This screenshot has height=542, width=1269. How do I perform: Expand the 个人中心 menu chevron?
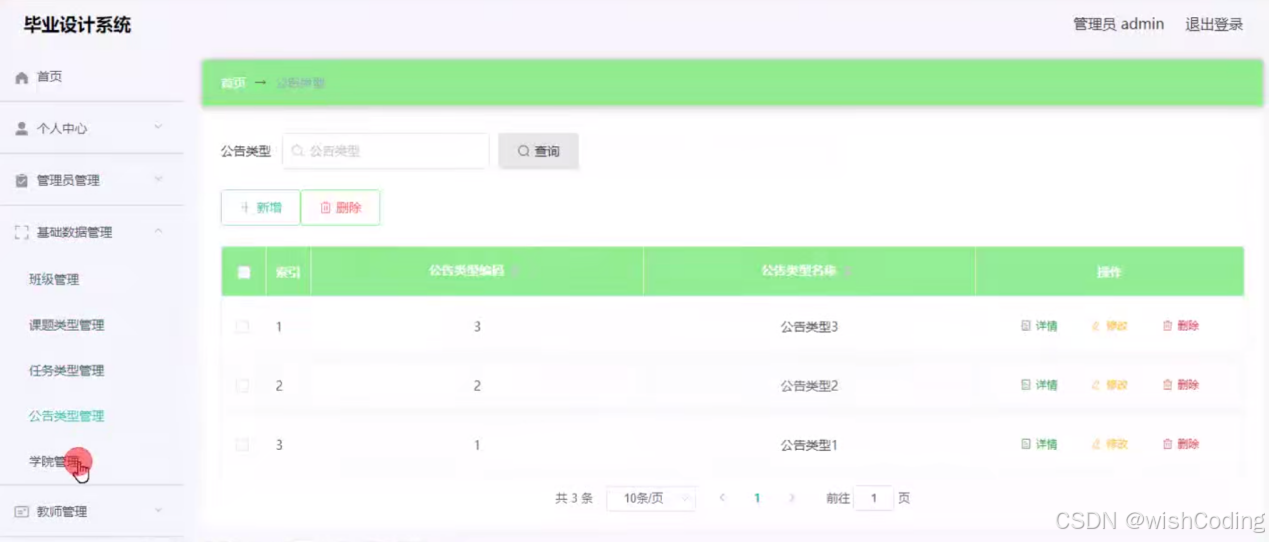(x=158, y=128)
